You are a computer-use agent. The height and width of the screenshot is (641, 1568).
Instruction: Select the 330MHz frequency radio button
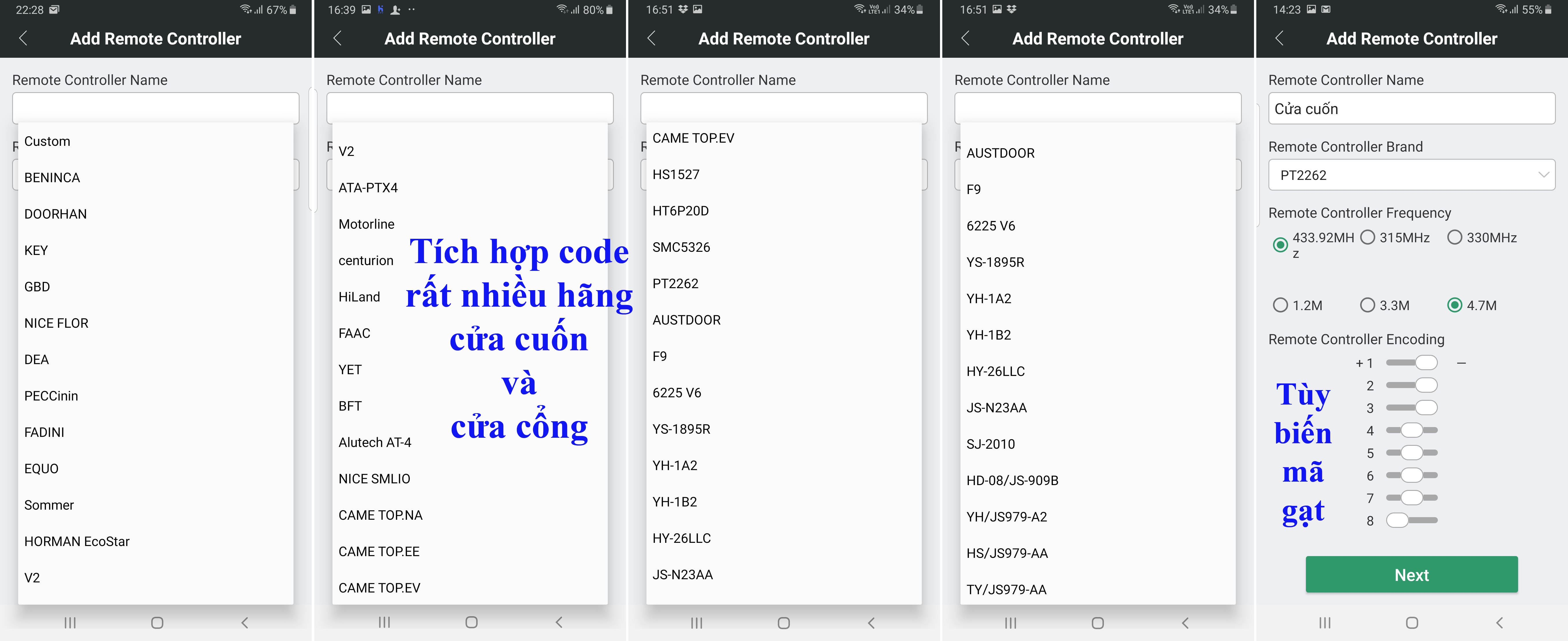[1455, 237]
